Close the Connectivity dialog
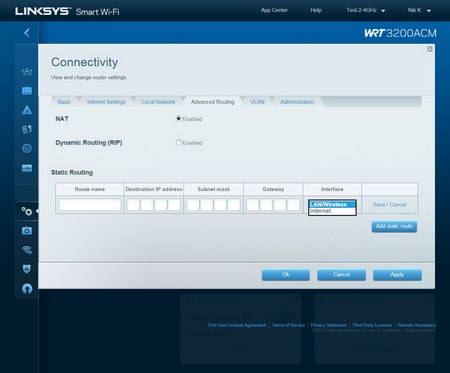Image resolution: width=450 pixels, height=373 pixels. coord(430,49)
